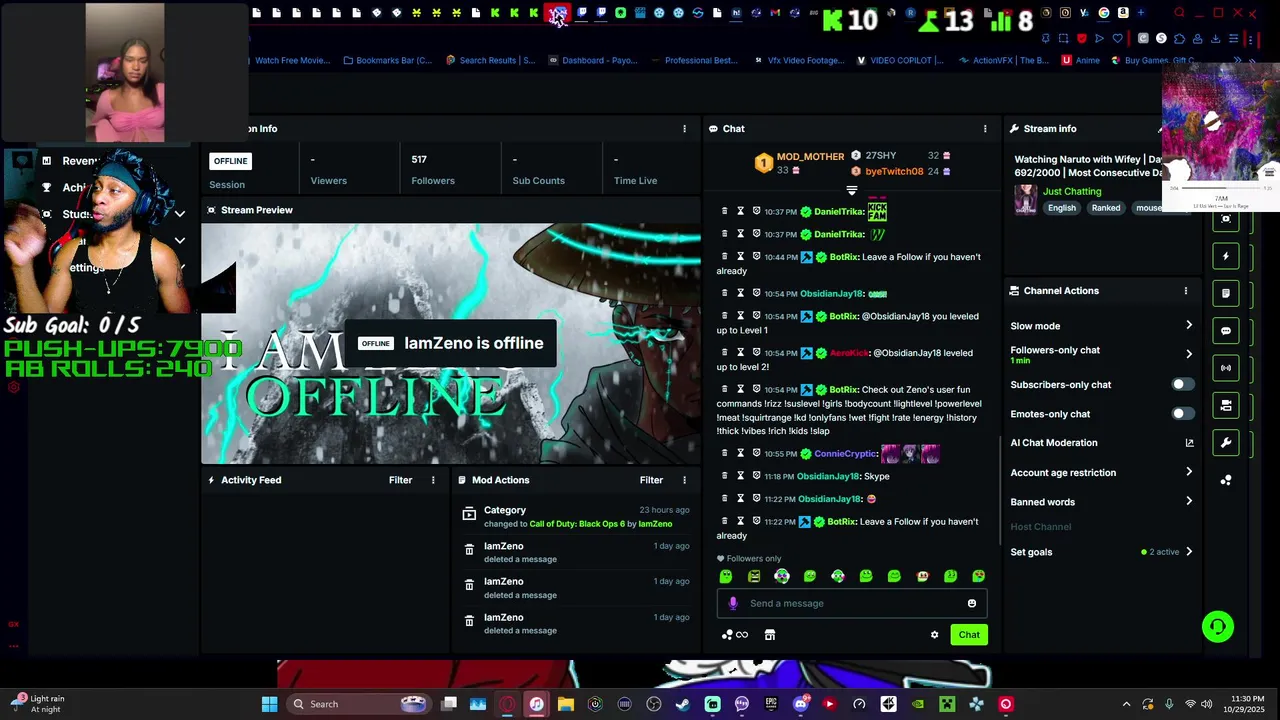Open the Activity Feed Filter
Viewport: 1280px width, 720px height.
[x=400, y=480]
